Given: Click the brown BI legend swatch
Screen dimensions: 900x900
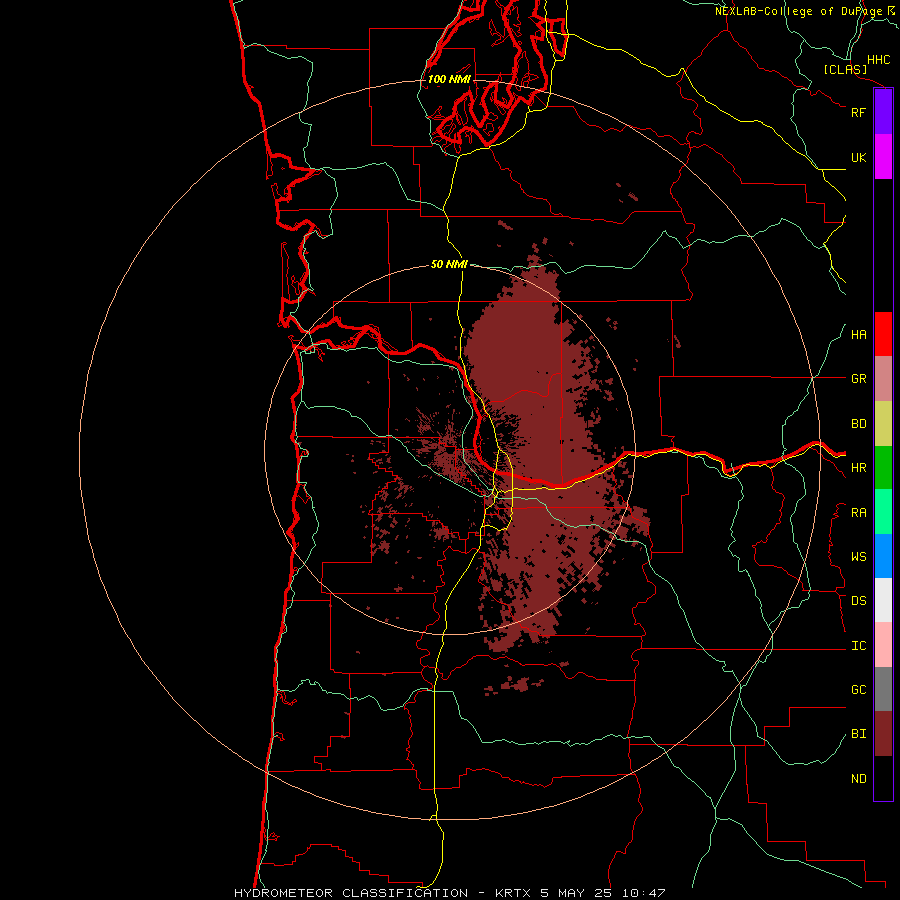Looking at the screenshot, I should 883,733.
